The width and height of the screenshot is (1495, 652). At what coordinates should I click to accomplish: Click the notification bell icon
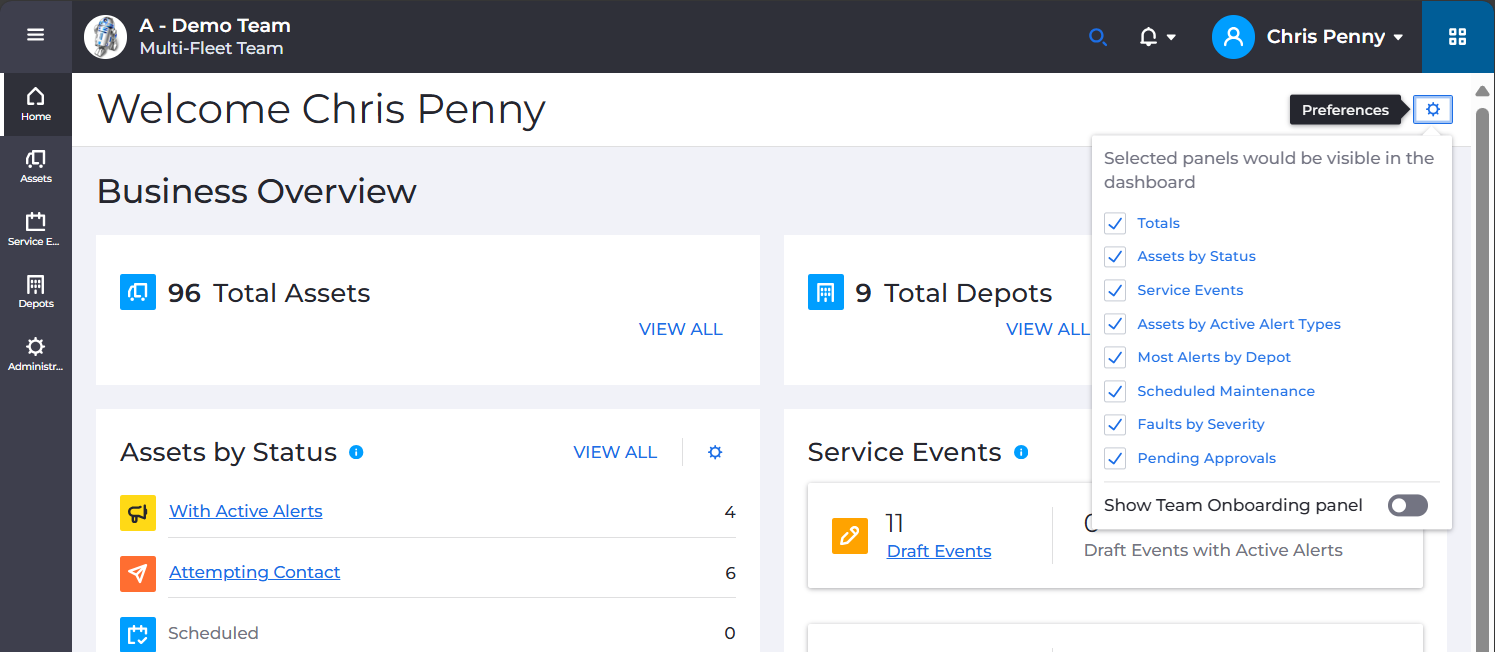tap(1149, 36)
